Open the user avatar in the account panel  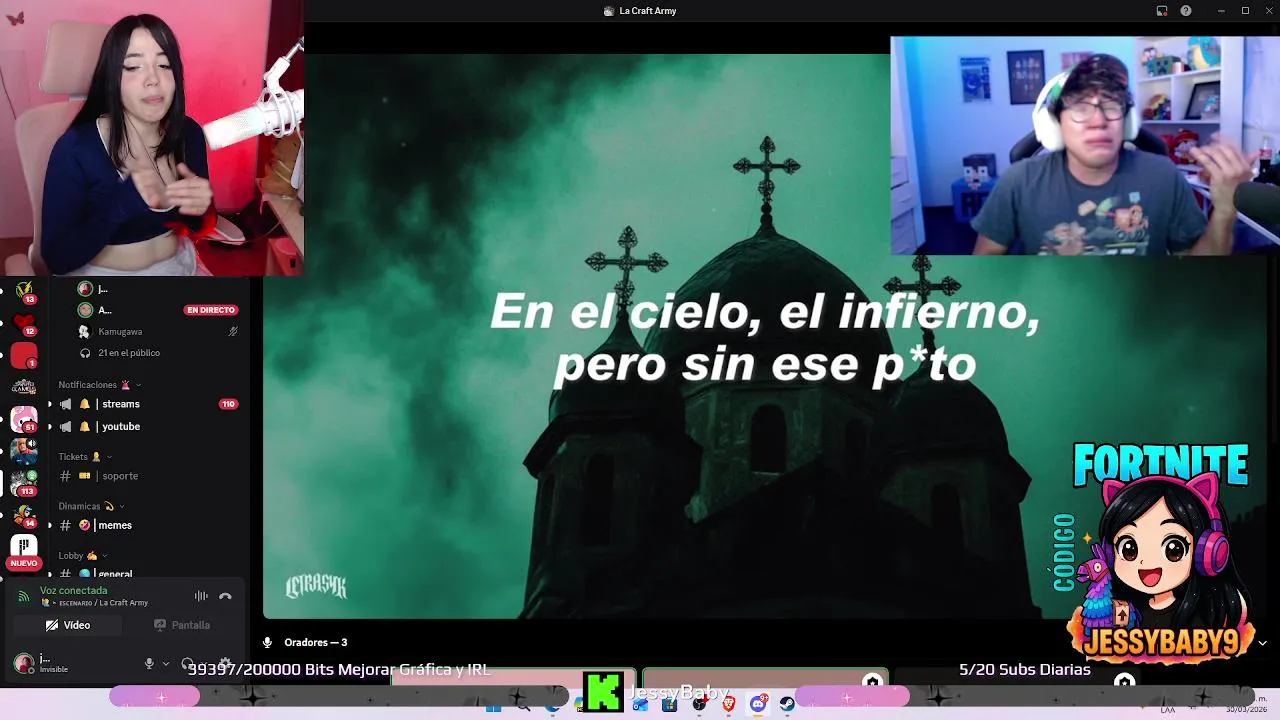pyautogui.click(x=24, y=663)
